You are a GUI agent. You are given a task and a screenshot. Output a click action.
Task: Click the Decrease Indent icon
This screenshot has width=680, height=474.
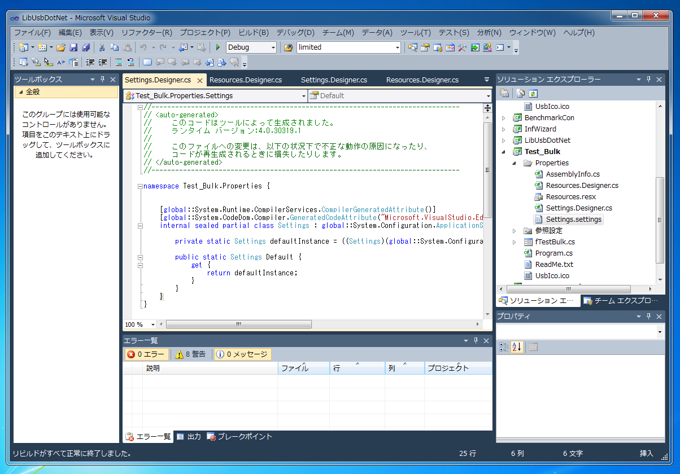coord(90,62)
